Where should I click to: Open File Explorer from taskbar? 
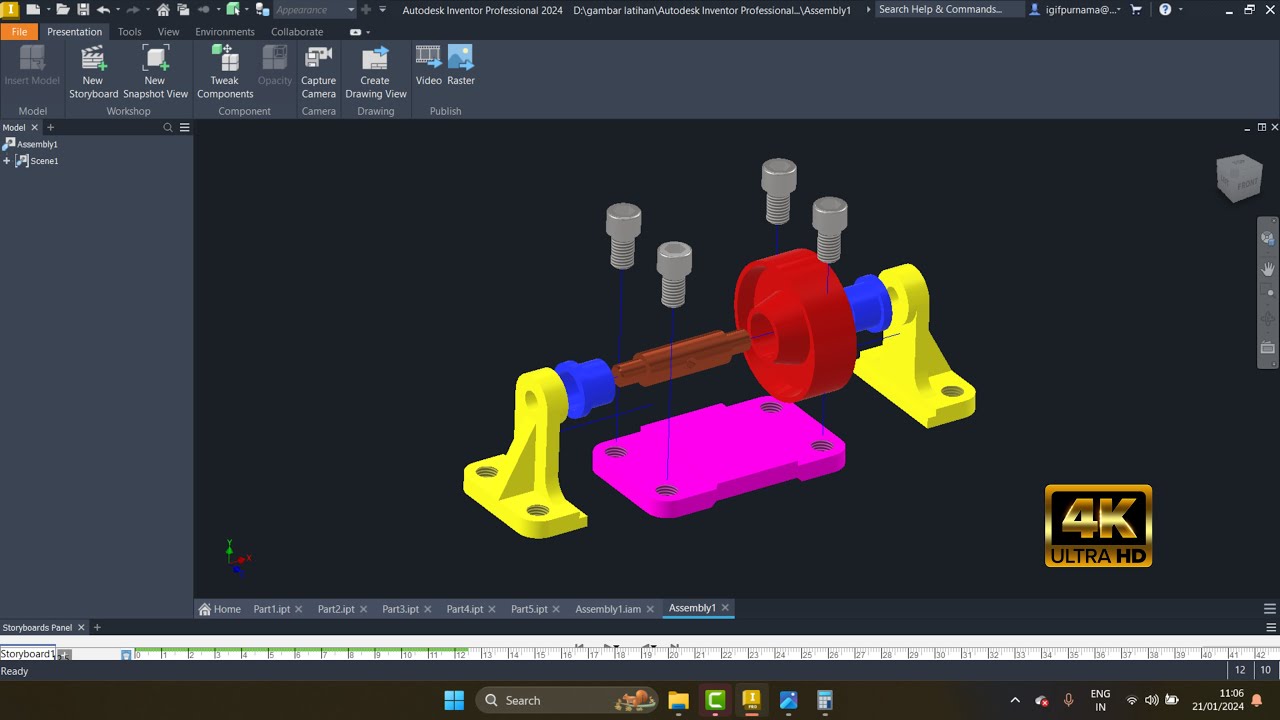[x=679, y=700]
